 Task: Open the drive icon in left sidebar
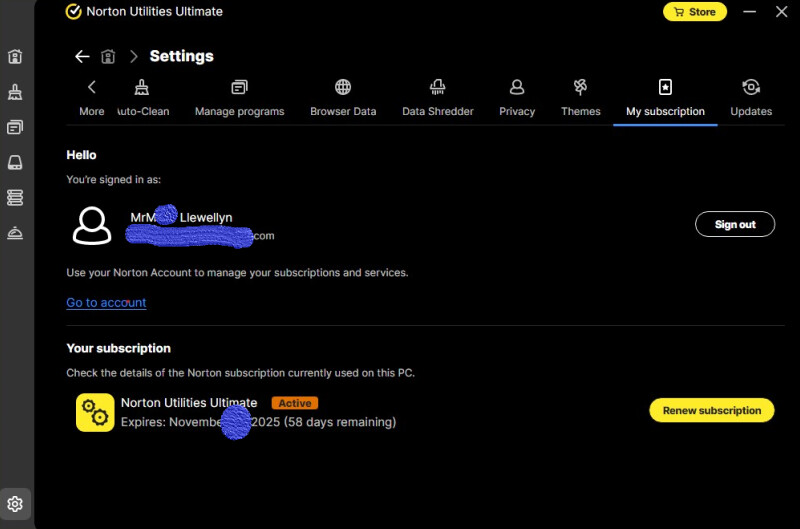15,162
